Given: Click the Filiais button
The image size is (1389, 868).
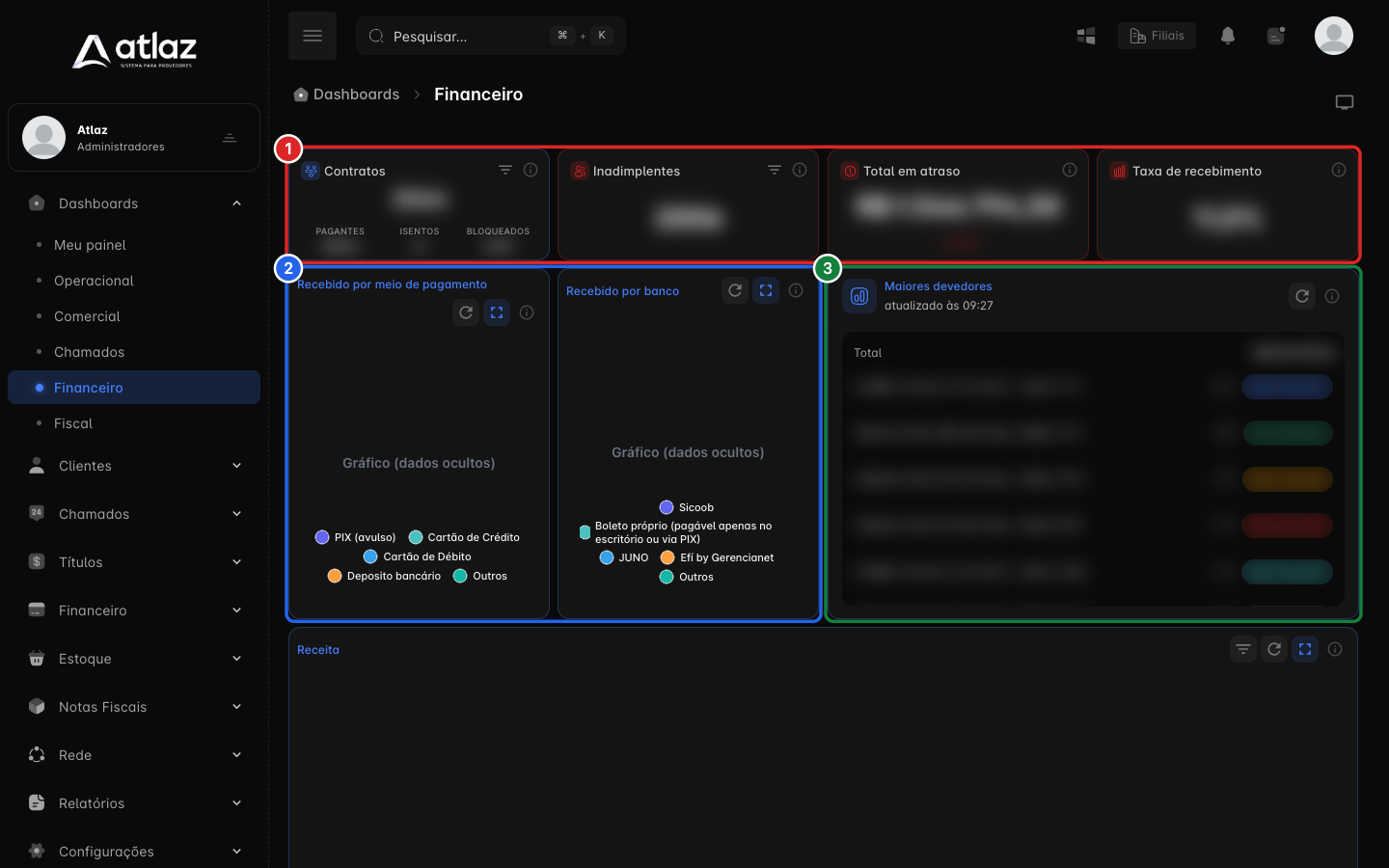Looking at the screenshot, I should pos(1157,36).
